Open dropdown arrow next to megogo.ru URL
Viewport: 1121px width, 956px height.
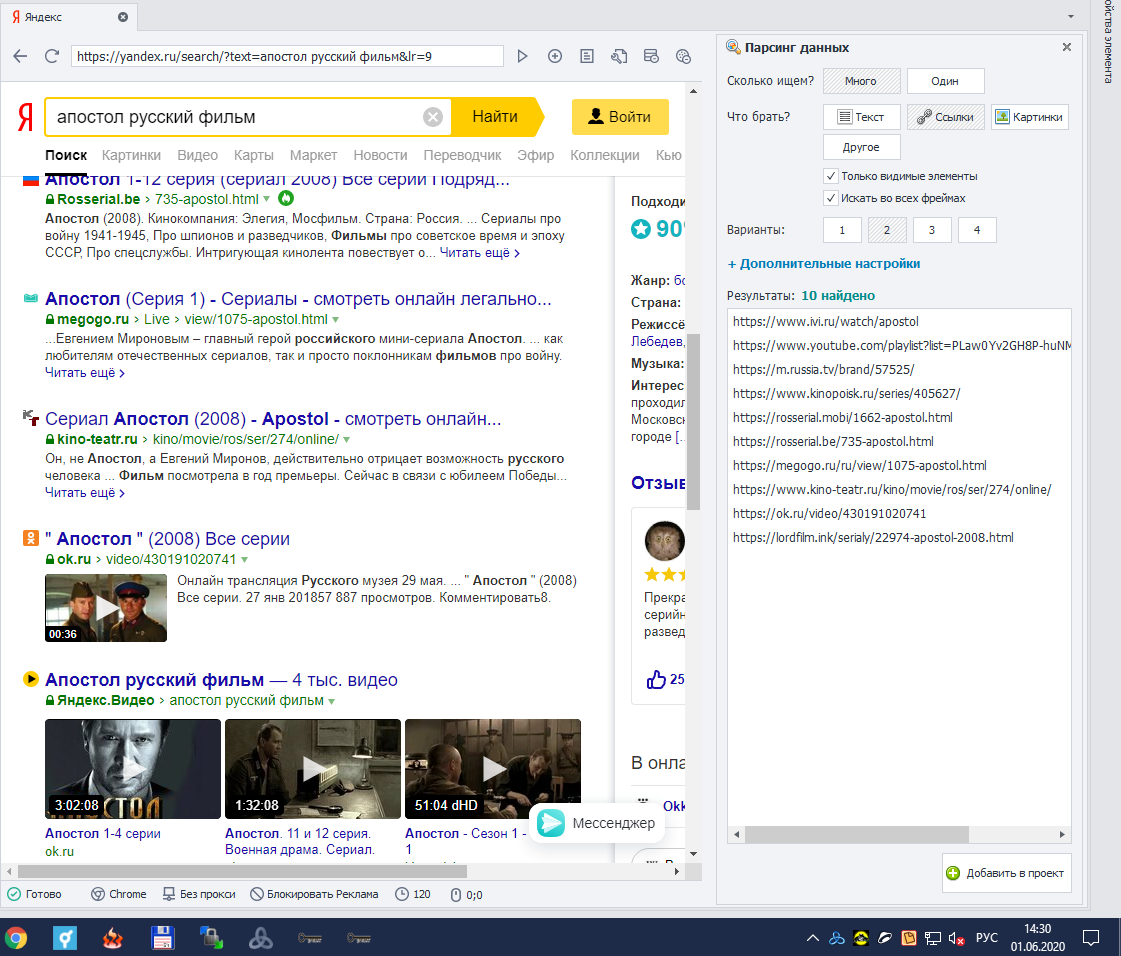click(x=335, y=320)
